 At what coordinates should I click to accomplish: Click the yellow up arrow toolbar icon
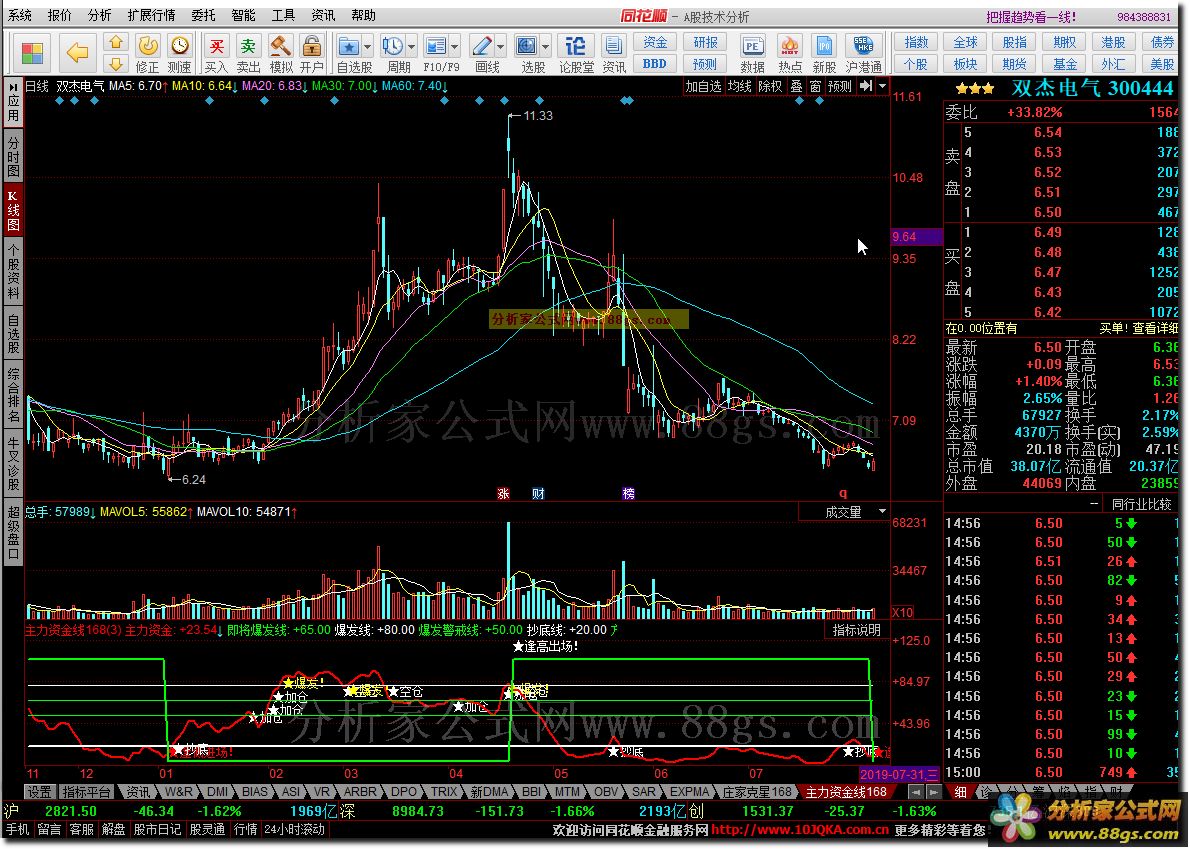pyautogui.click(x=115, y=42)
